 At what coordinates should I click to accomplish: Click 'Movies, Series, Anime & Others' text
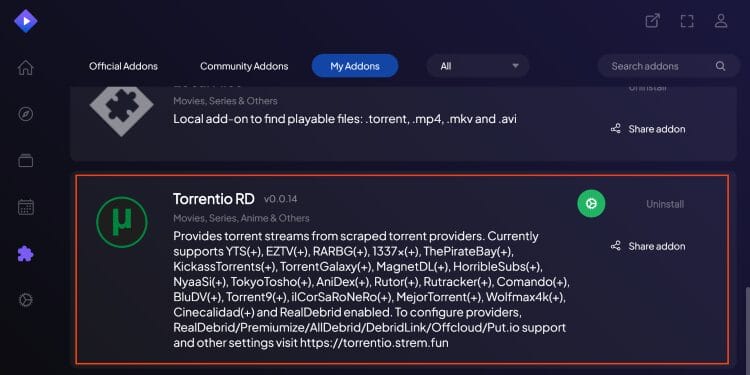click(x=242, y=218)
